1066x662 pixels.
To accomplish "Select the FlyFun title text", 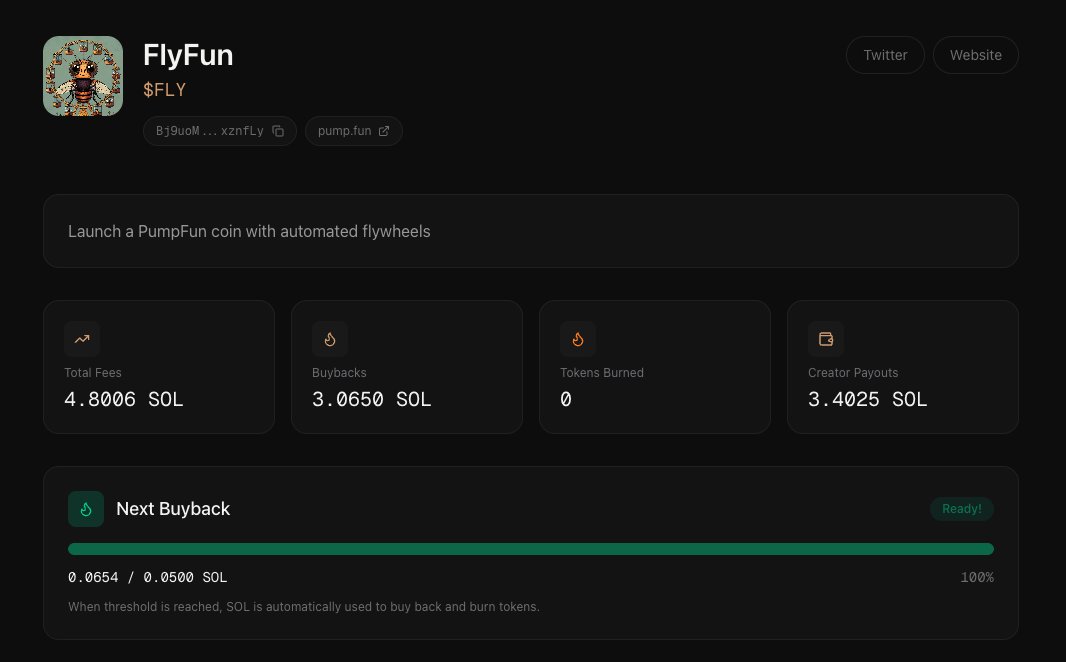I will [188, 55].
